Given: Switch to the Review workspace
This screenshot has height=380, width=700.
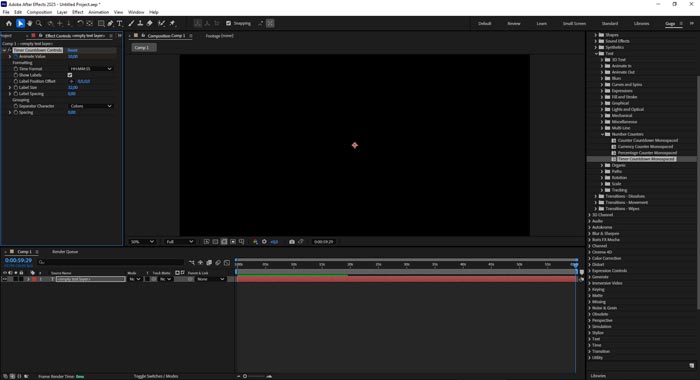Looking at the screenshot, I should tap(514, 24).
